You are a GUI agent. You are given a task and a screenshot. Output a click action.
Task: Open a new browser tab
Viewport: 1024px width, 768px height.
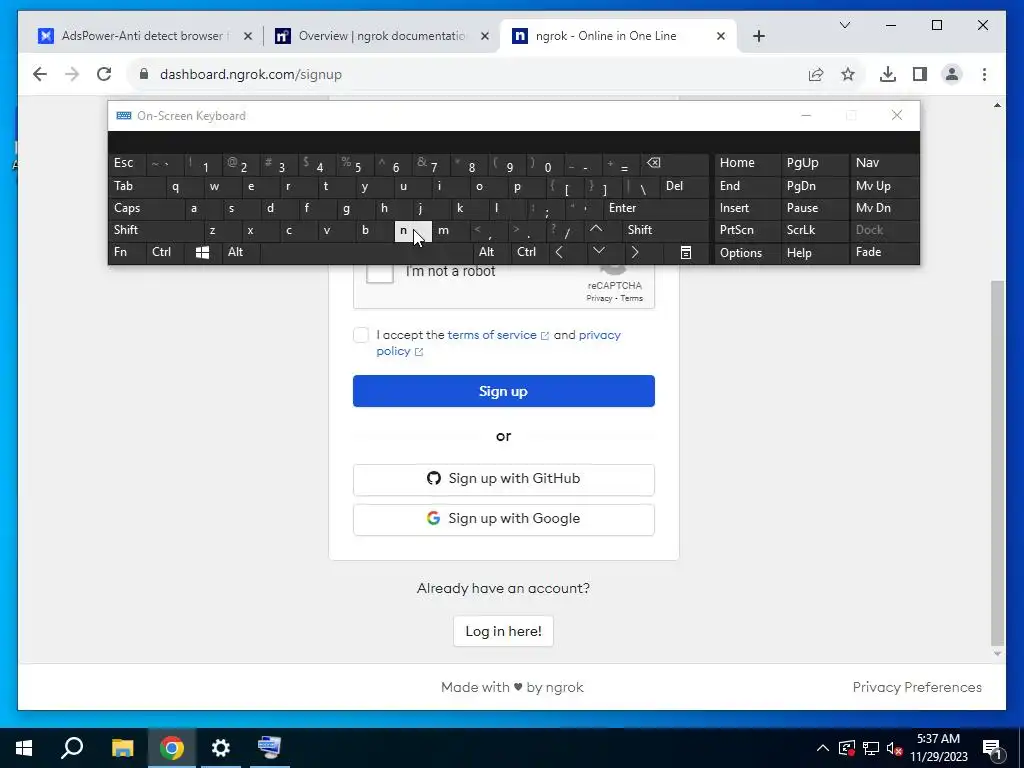[x=758, y=36]
